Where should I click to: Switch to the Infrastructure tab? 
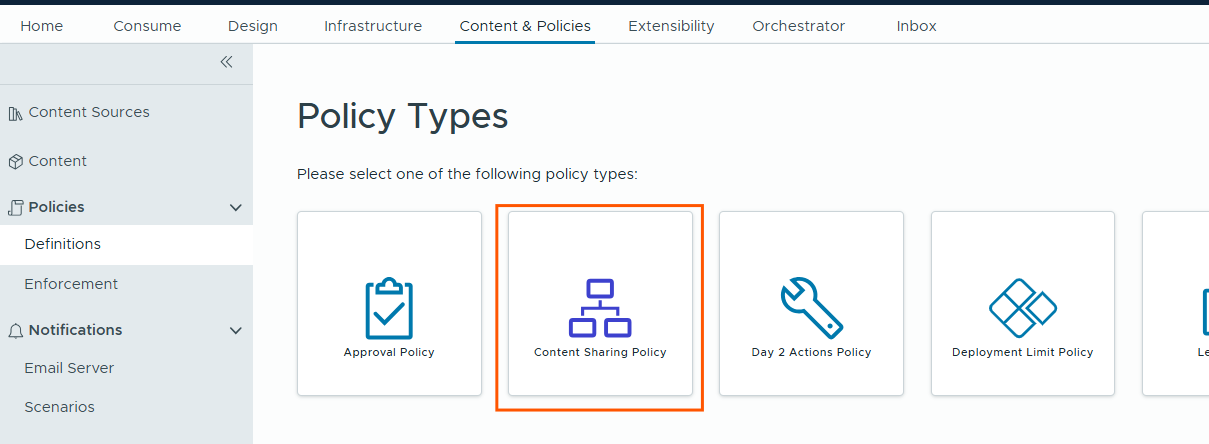point(373,26)
